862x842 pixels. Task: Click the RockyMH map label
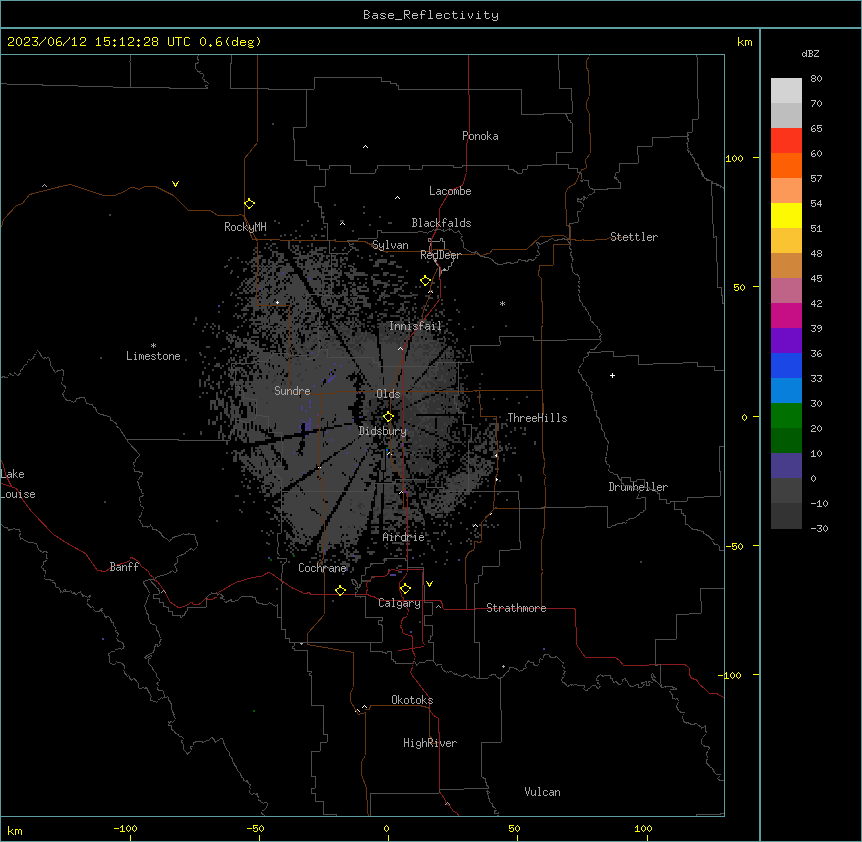point(245,227)
